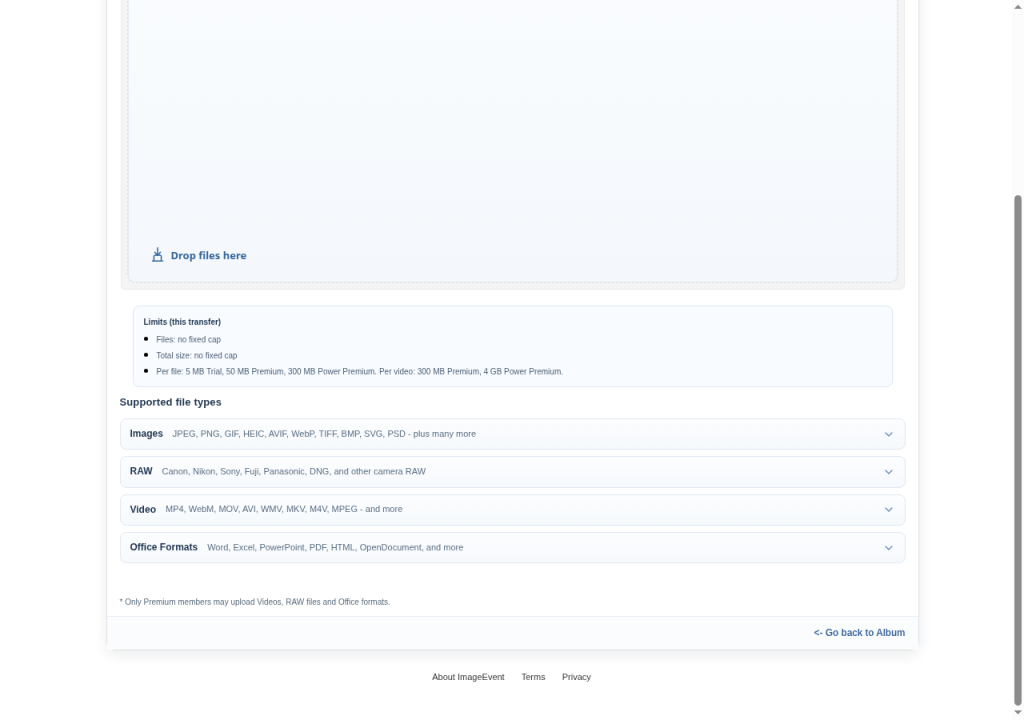Click the page's vertical scrollbar thumb

(1017, 450)
